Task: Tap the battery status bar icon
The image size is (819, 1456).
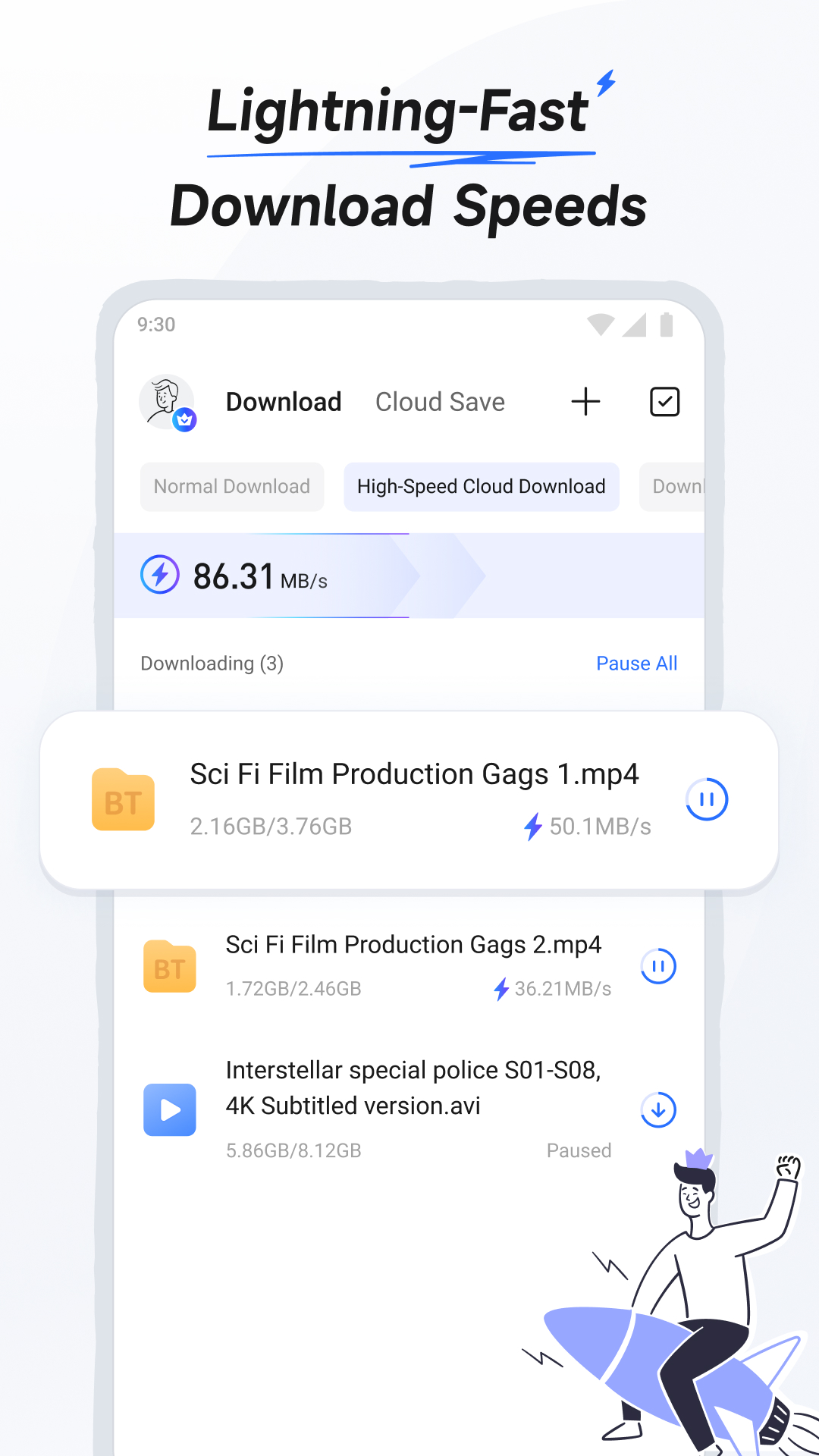Action: pyautogui.click(x=667, y=325)
